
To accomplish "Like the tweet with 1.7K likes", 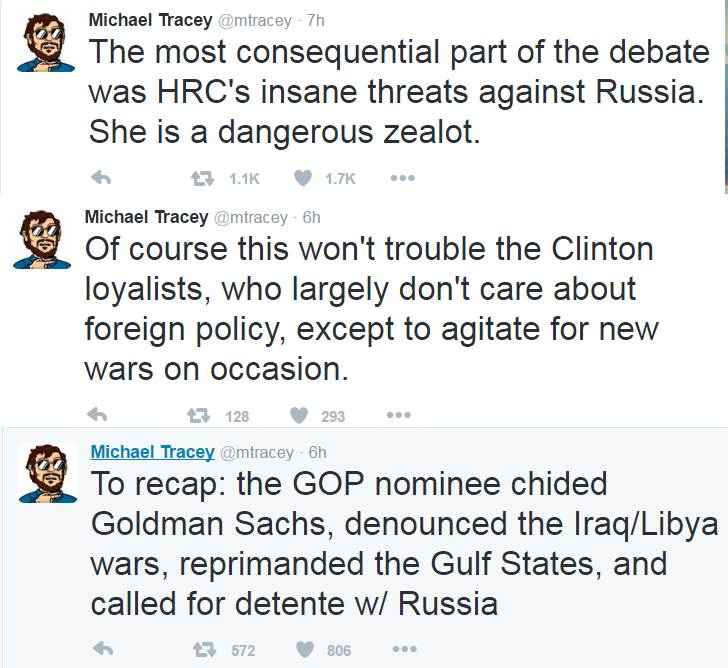I will [304, 179].
